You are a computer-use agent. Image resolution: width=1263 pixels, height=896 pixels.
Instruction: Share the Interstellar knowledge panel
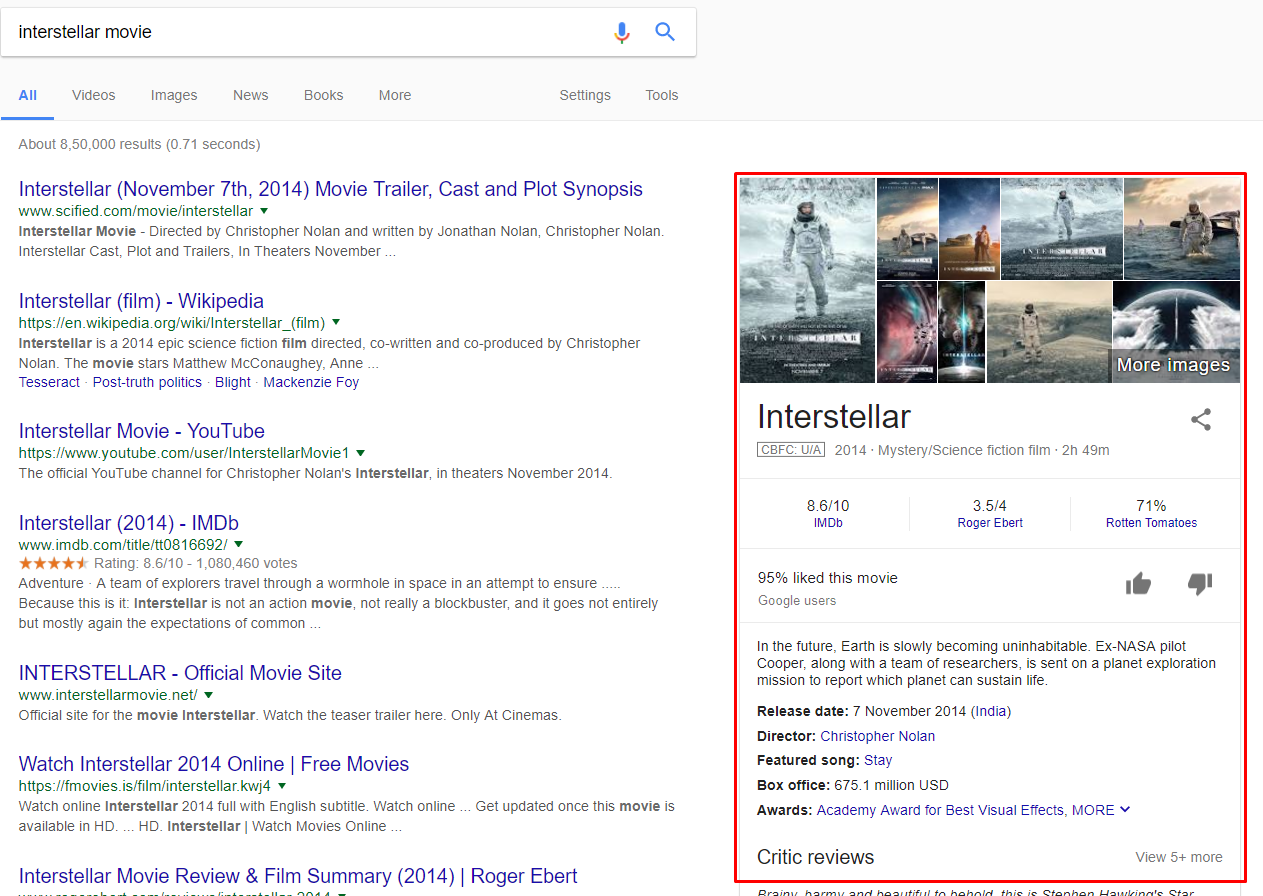1201,420
